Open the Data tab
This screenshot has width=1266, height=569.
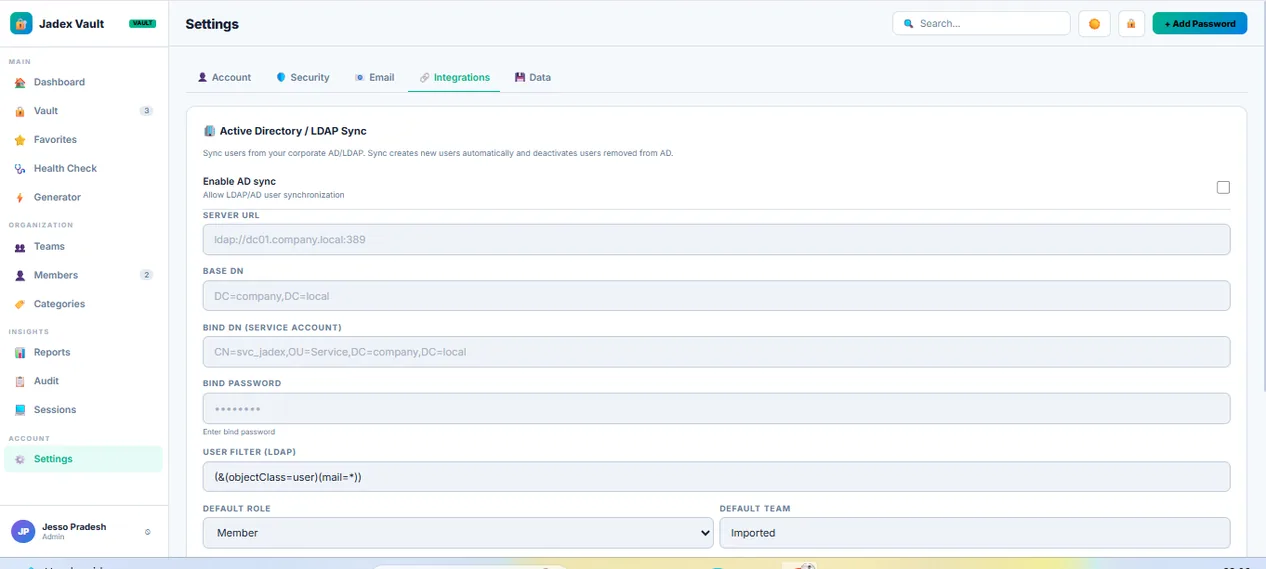[533, 77]
